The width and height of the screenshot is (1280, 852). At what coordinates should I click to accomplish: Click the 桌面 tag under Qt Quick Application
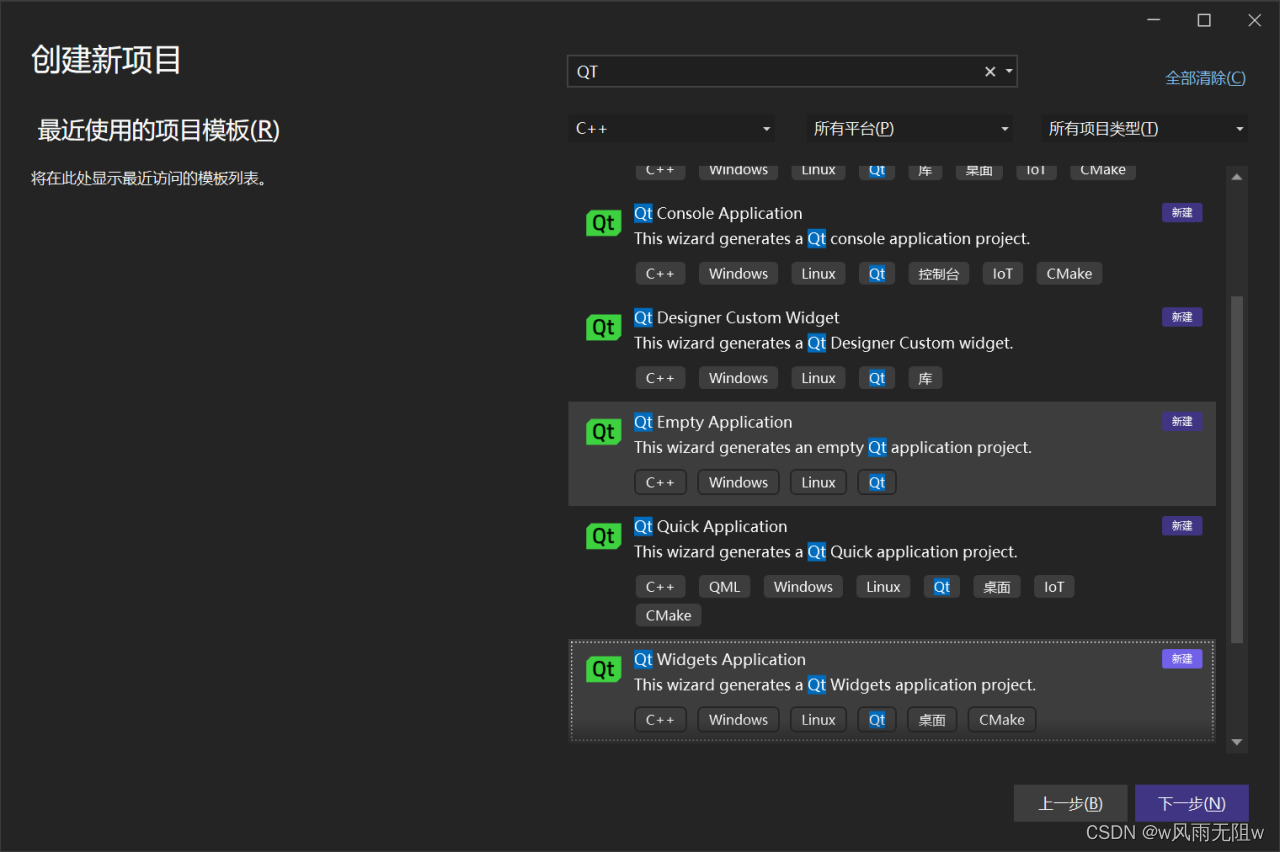click(x=997, y=587)
